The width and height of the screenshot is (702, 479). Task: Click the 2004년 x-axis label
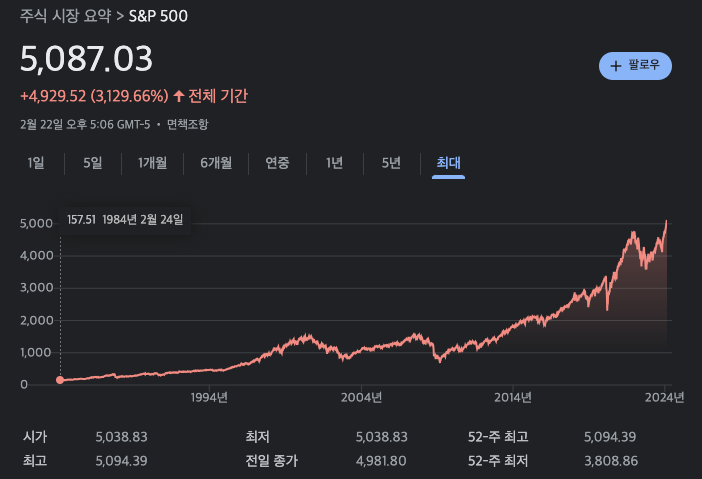point(362,397)
